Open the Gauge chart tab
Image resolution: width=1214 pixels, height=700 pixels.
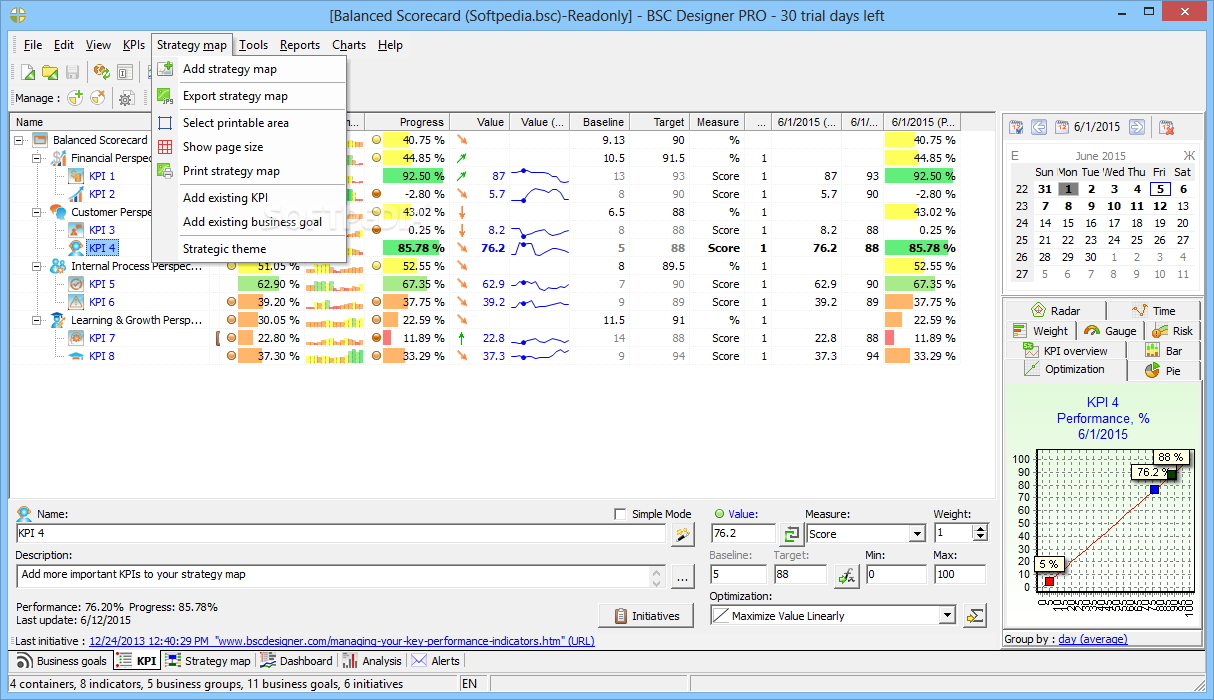click(x=1110, y=331)
